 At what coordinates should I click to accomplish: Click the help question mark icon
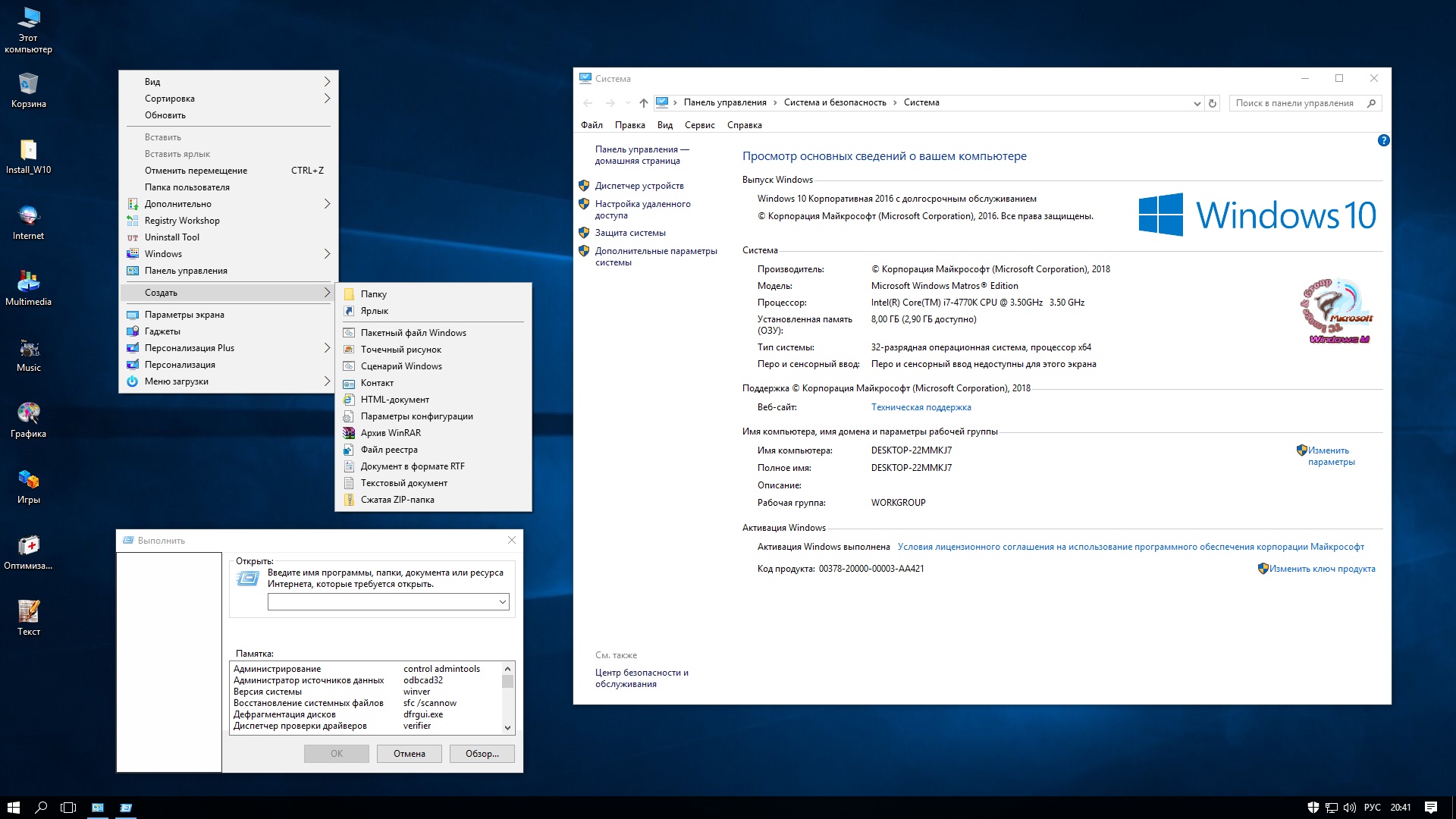coord(1383,140)
